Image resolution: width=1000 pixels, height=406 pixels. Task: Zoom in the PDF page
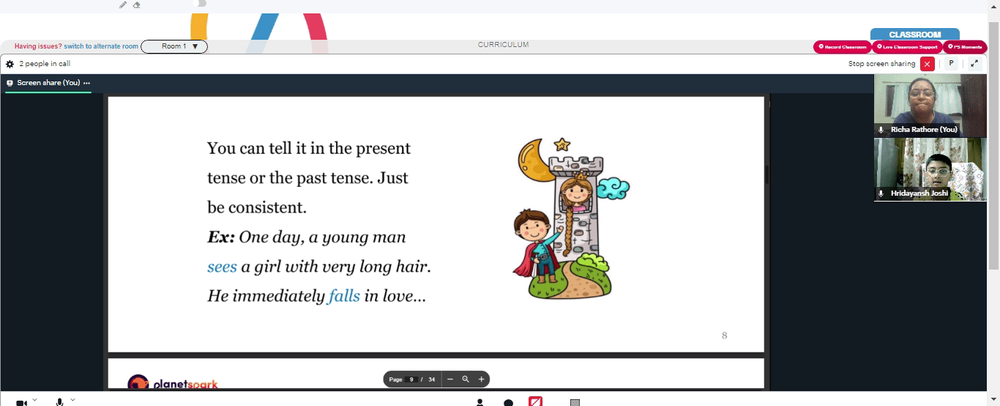point(482,379)
